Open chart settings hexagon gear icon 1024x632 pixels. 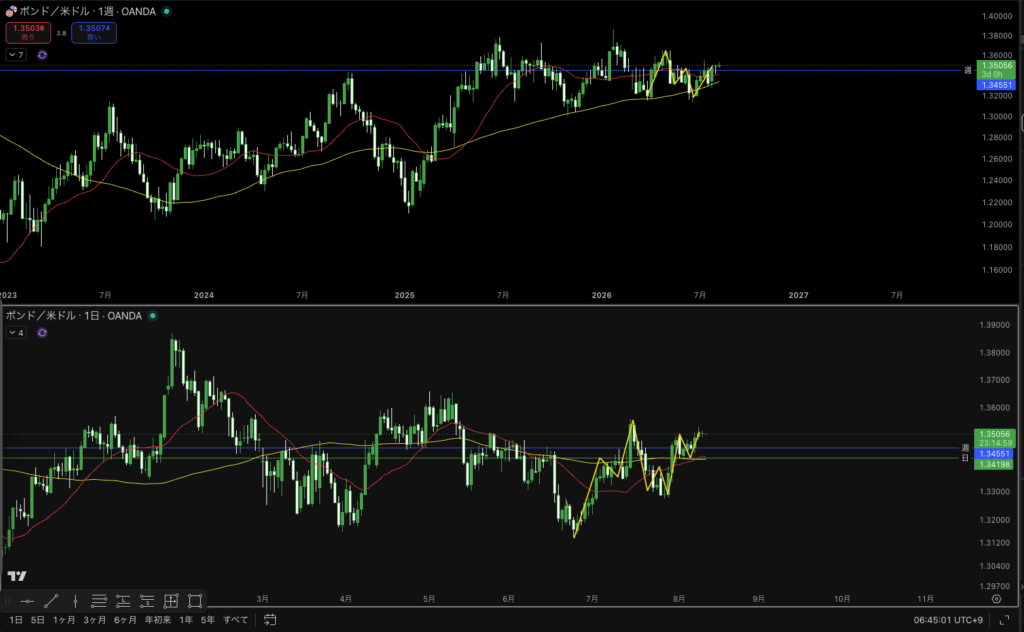996,599
